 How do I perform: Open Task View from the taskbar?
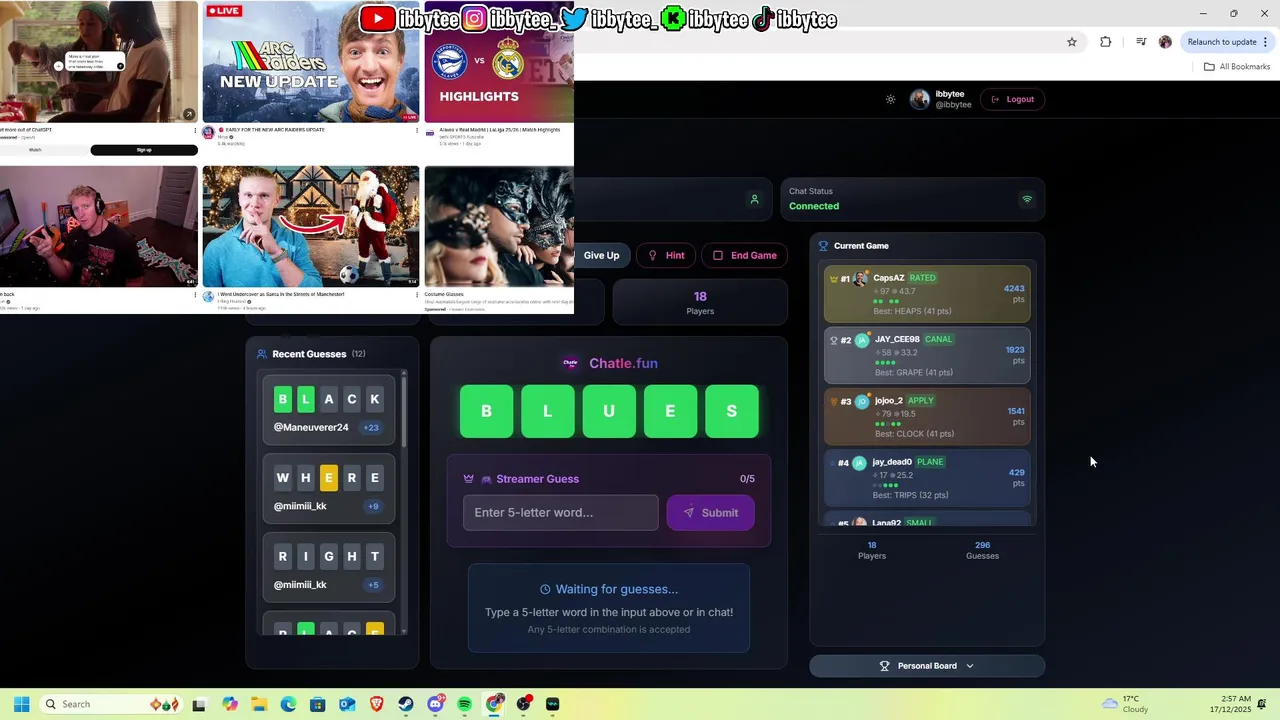tap(199, 704)
